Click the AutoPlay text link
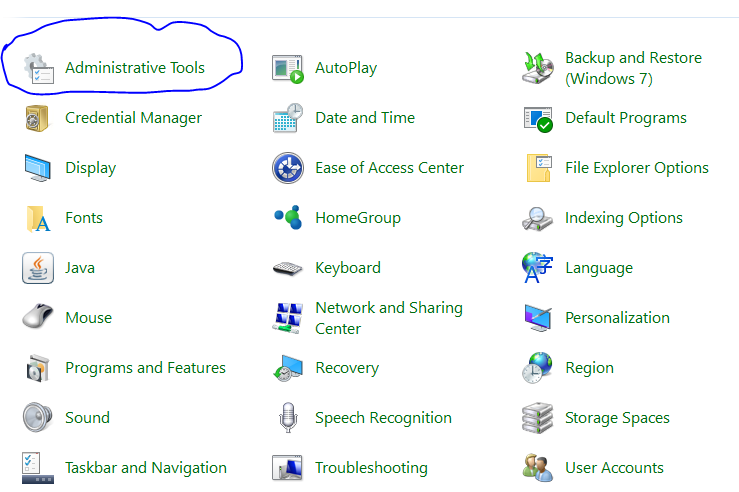Image resolution: width=739 pixels, height=492 pixels. click(x=346, y=68)
